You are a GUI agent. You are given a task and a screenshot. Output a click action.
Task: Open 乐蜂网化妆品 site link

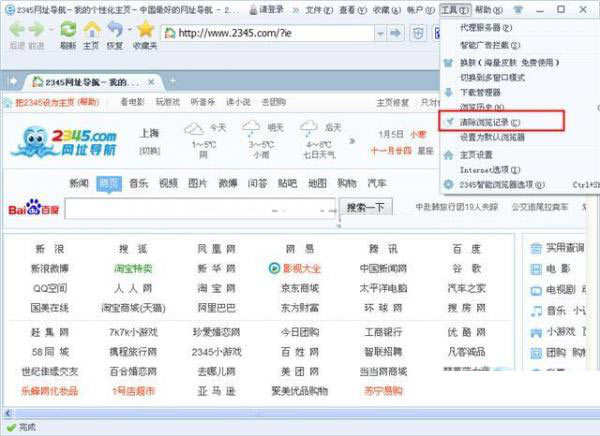tap(50, 391)
